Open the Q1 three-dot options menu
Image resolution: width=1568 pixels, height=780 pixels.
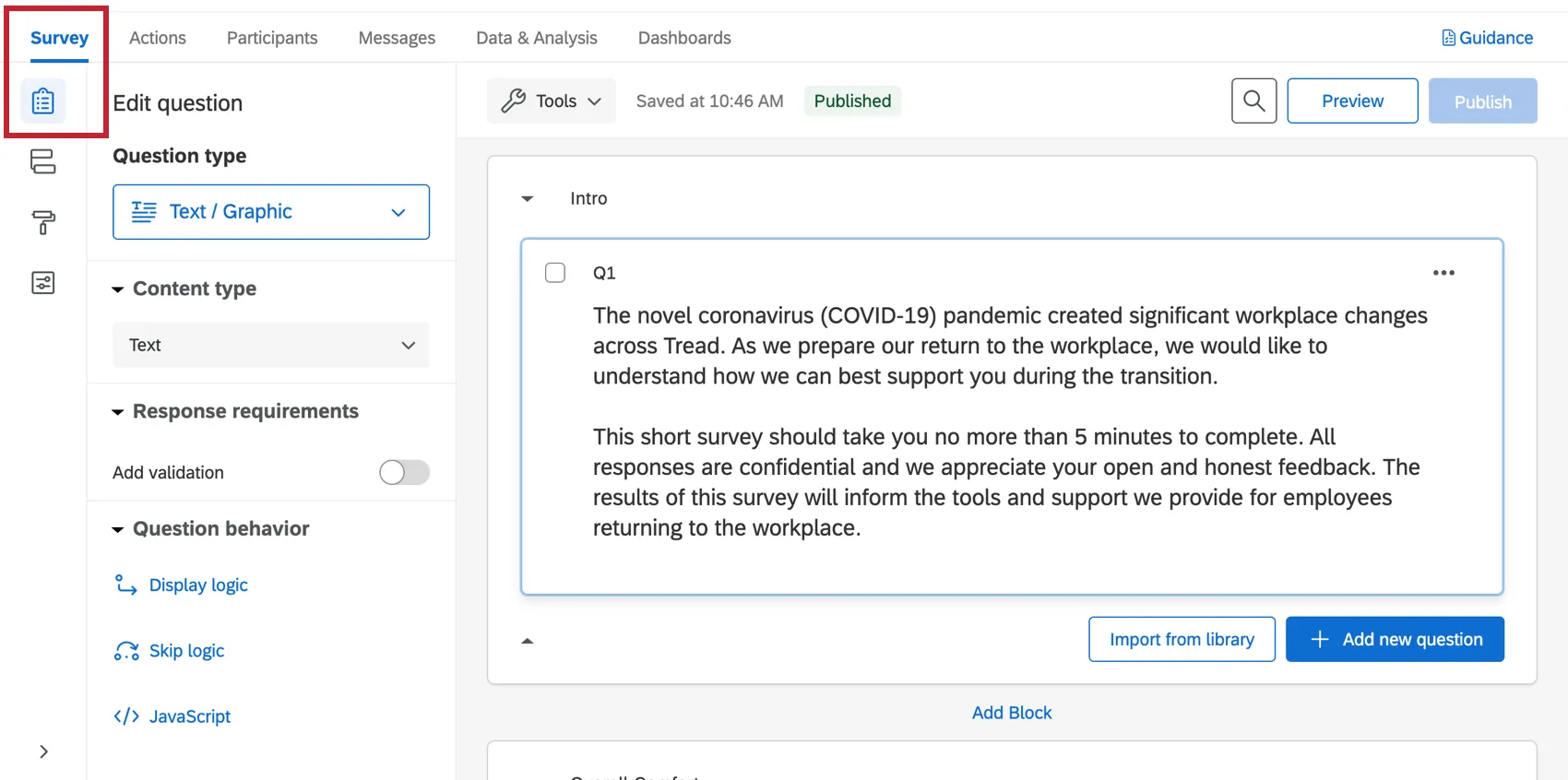pyautogui.click(x=1443, y=273)
